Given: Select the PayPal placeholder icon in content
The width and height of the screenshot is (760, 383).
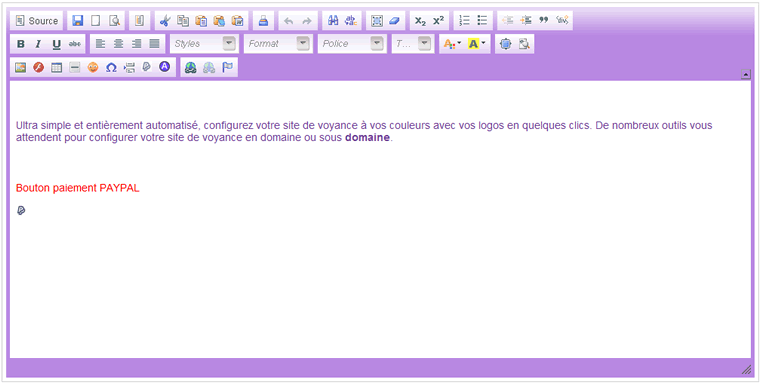Looking at the screenshot, I should 21,210.
